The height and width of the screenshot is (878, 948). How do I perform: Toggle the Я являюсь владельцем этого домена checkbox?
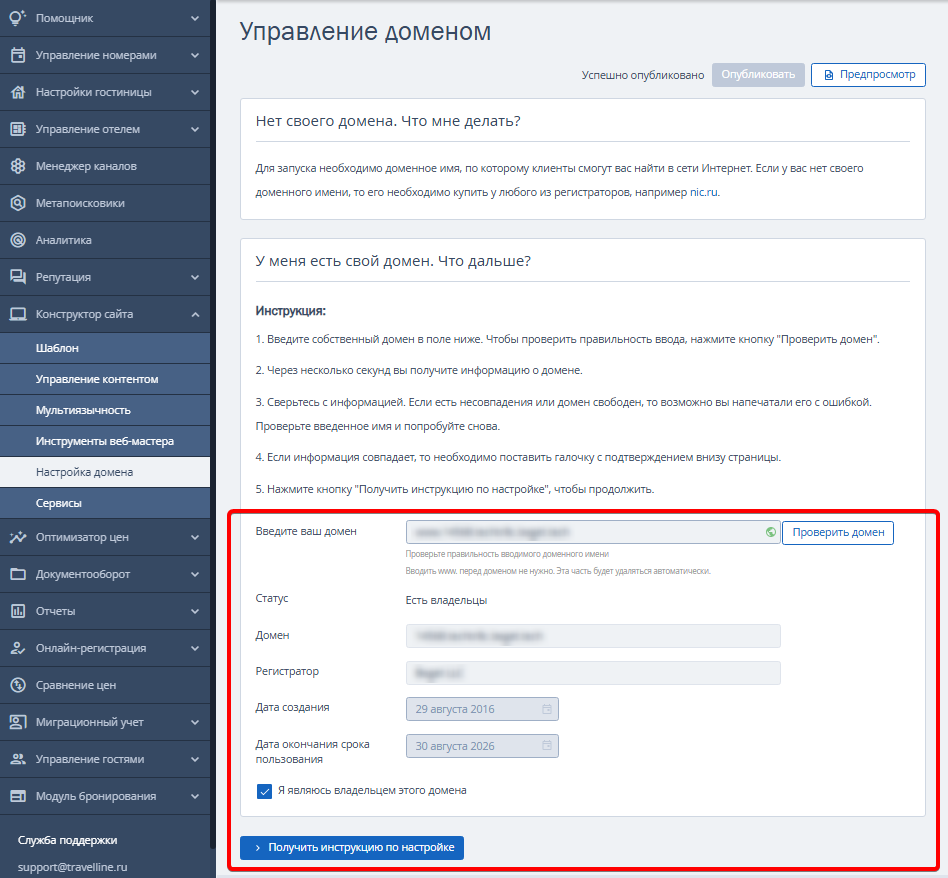[264, 791]
